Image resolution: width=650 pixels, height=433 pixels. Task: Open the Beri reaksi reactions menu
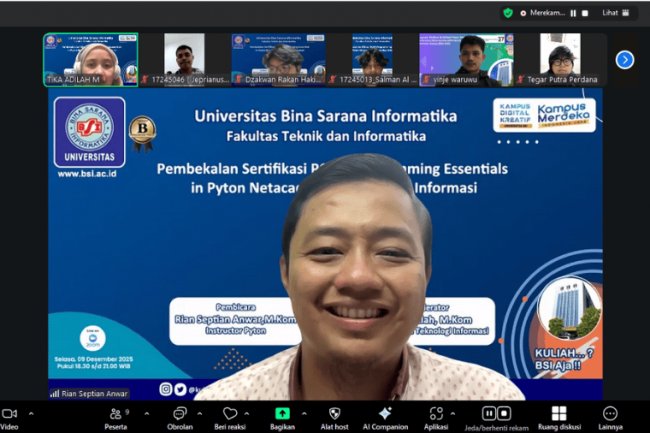click(230, 418)
